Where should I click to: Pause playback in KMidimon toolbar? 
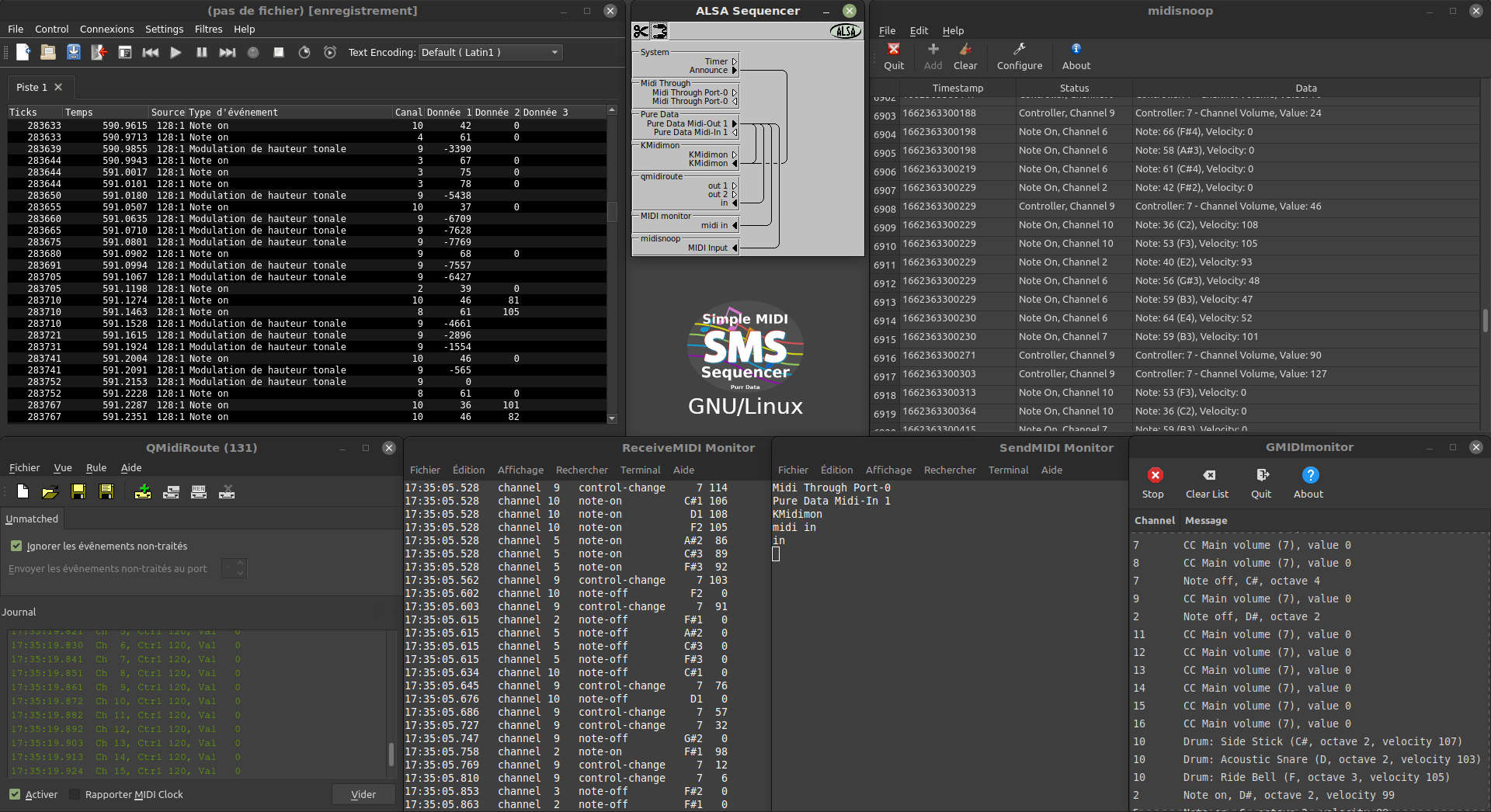202,52
